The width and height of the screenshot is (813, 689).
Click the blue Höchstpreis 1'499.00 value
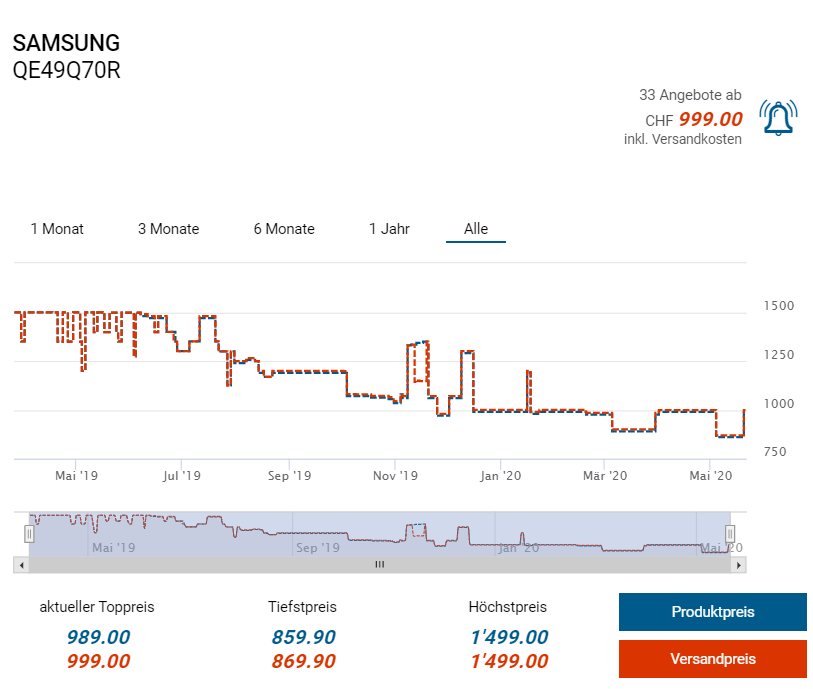click(508, 637)
